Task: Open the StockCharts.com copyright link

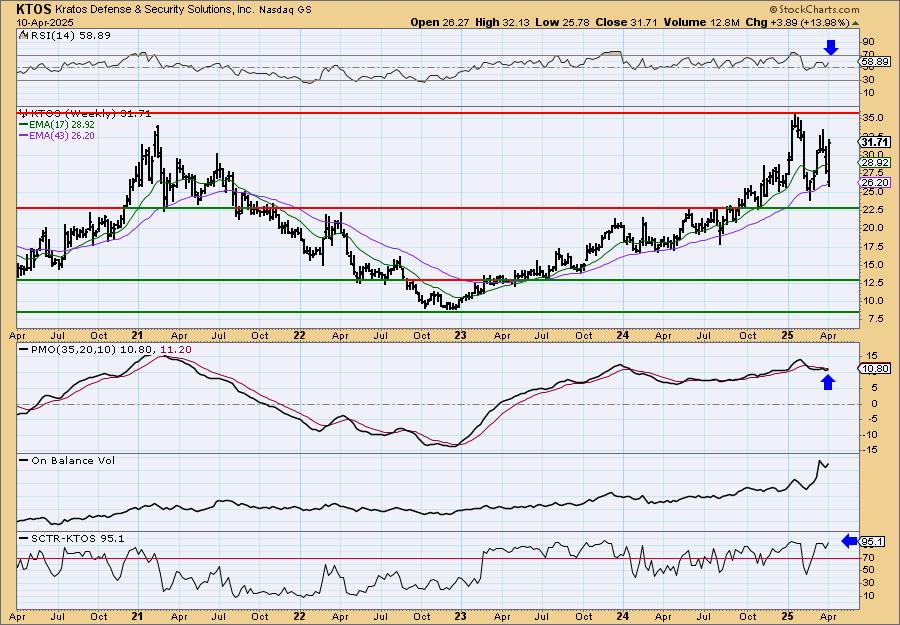Action: [814, 9]
